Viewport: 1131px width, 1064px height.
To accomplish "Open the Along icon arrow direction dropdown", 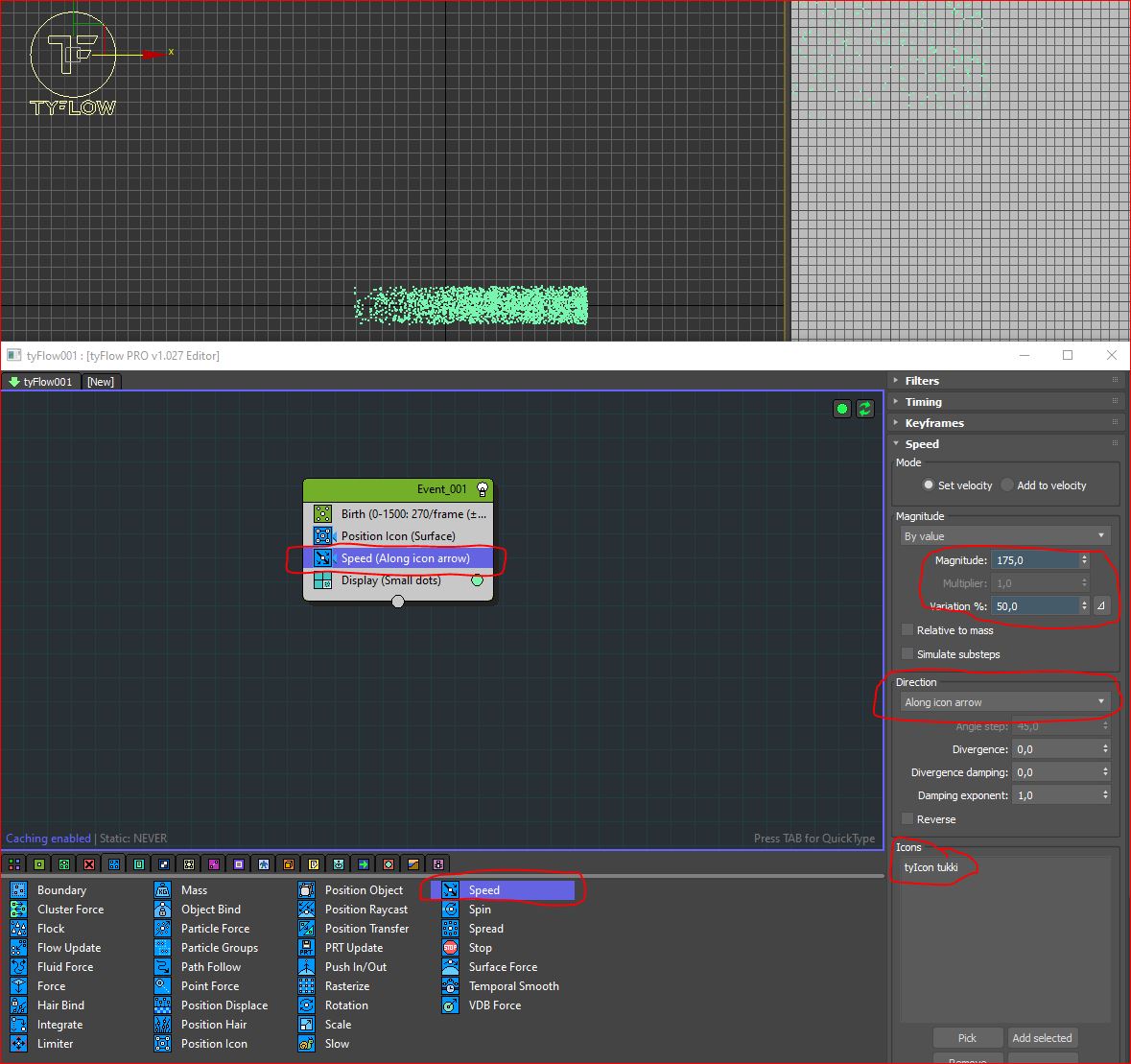I will 1004,702.
